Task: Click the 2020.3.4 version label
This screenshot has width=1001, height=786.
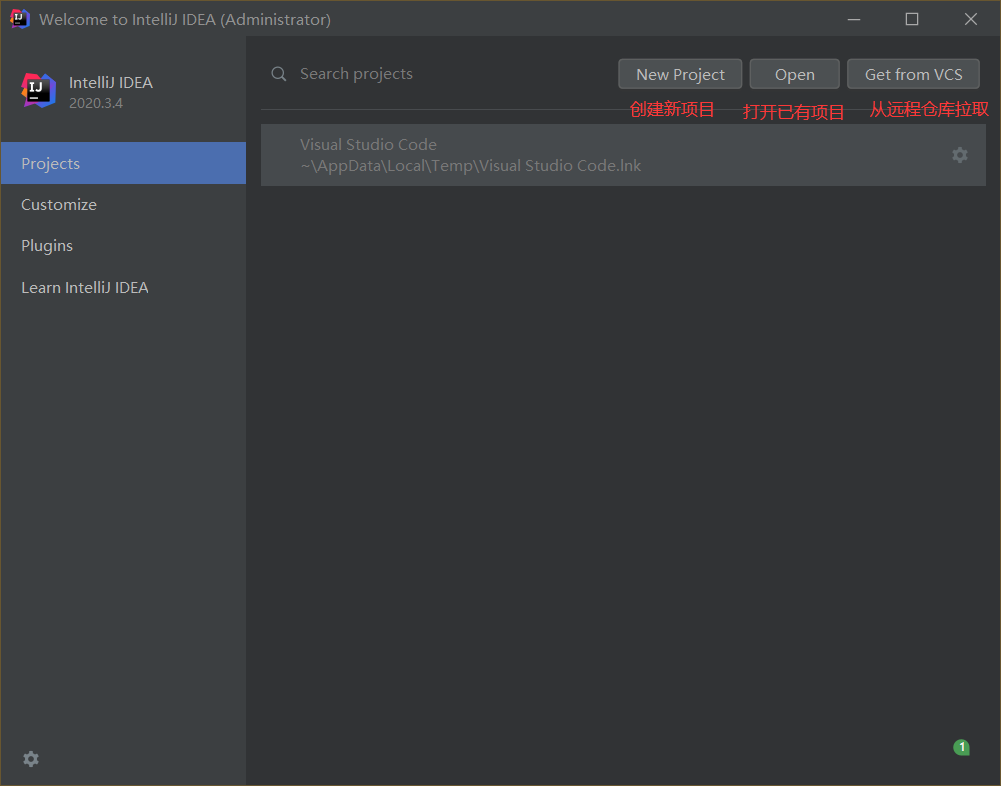Action: click(x=96, y=103)
